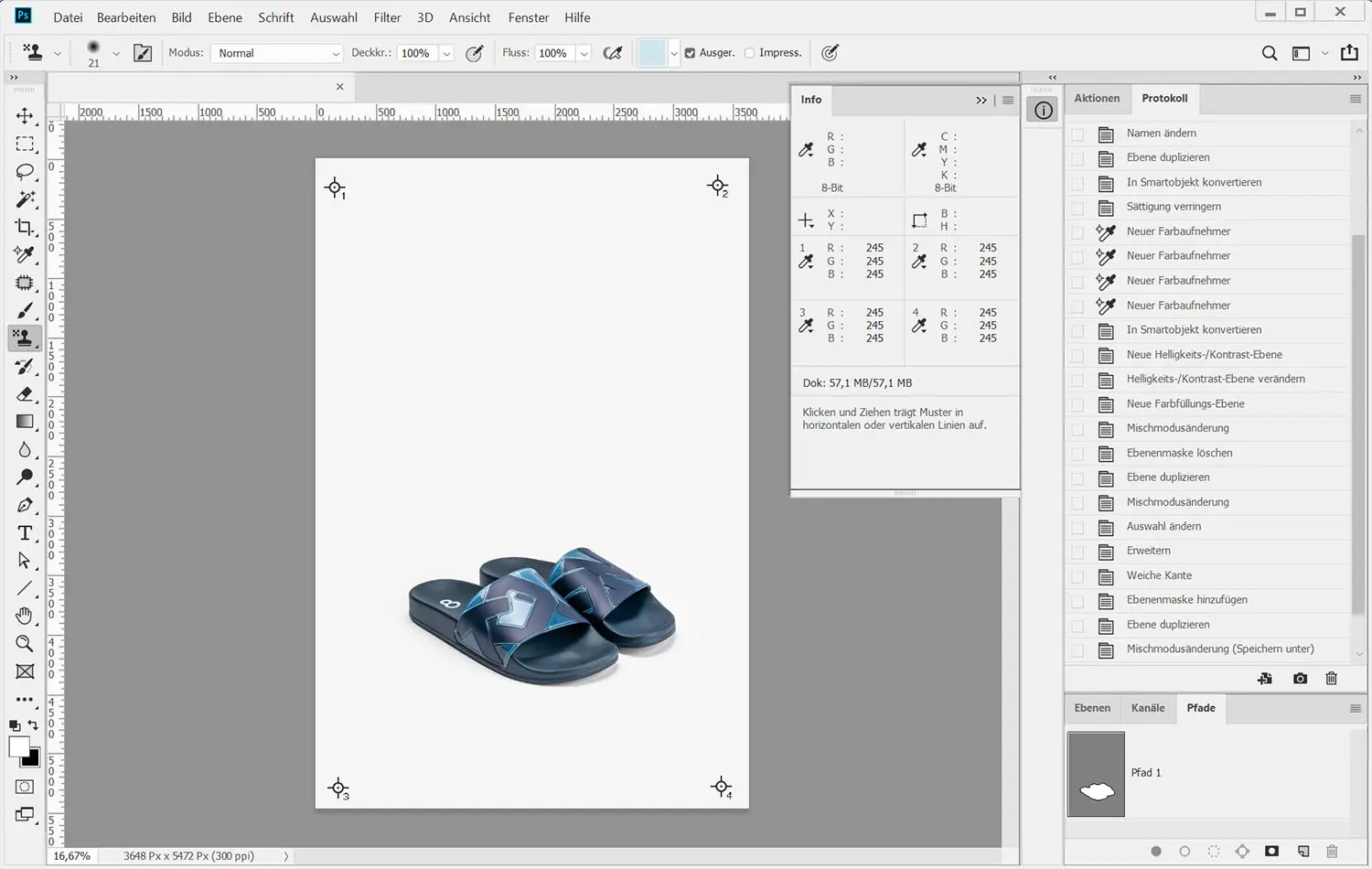Open the Modus blend mode dropdown
Image resolution: width=1372 pixels, height=869 pixels.
point(276,53)
